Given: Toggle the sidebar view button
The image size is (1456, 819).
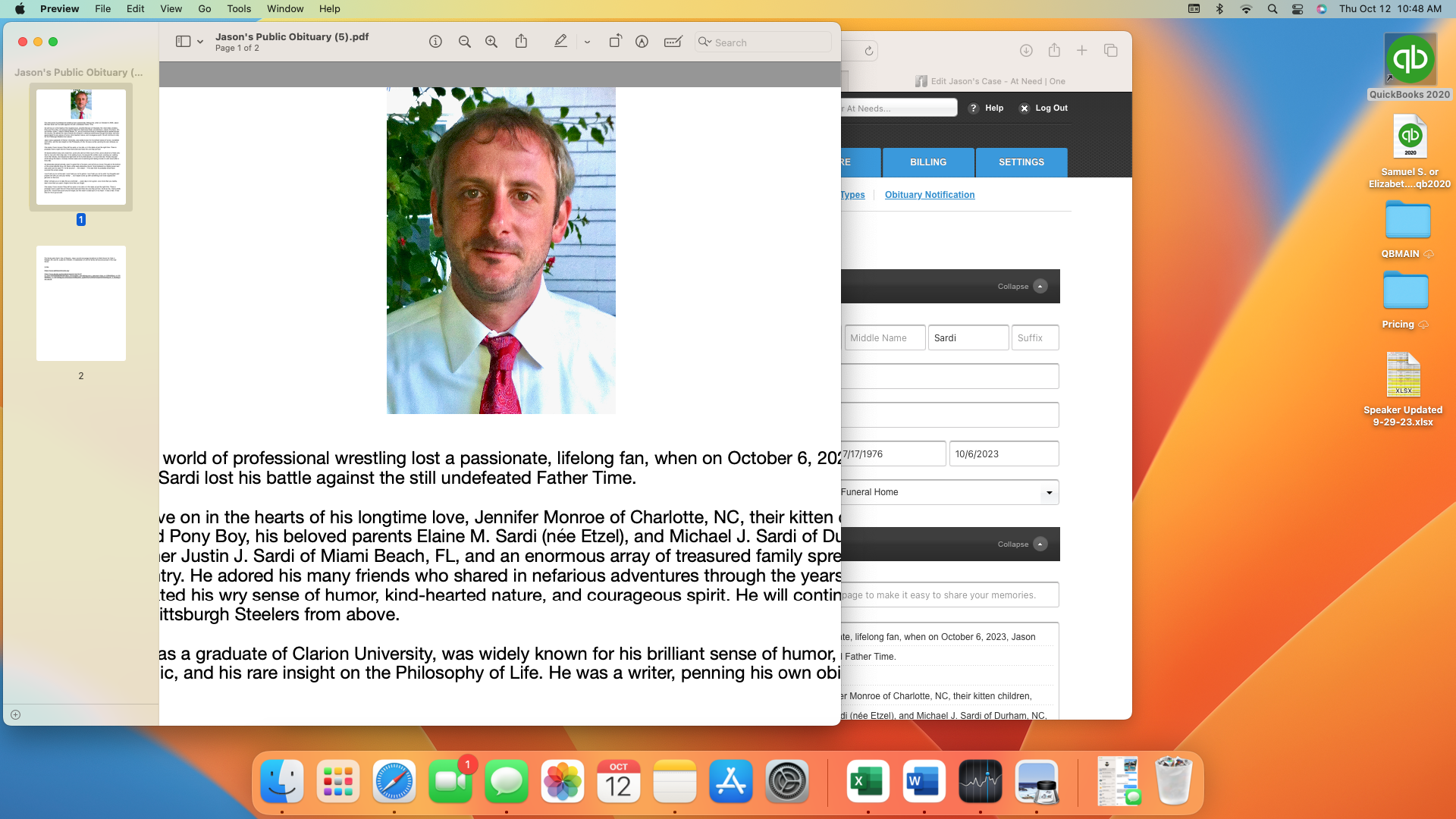Looking at the screenshot, I should [183, 42].
